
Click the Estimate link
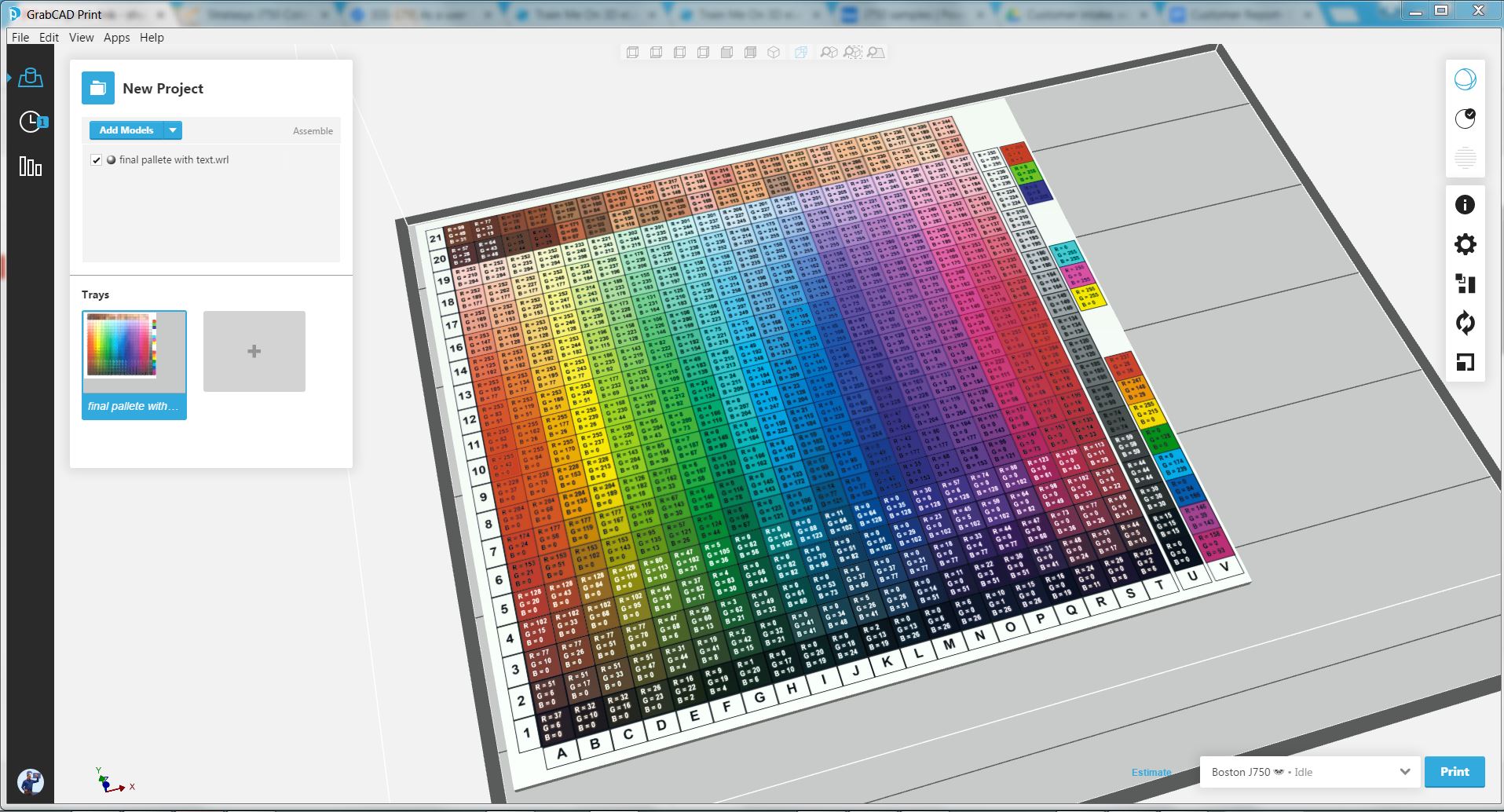click(x=1151, y=772)
